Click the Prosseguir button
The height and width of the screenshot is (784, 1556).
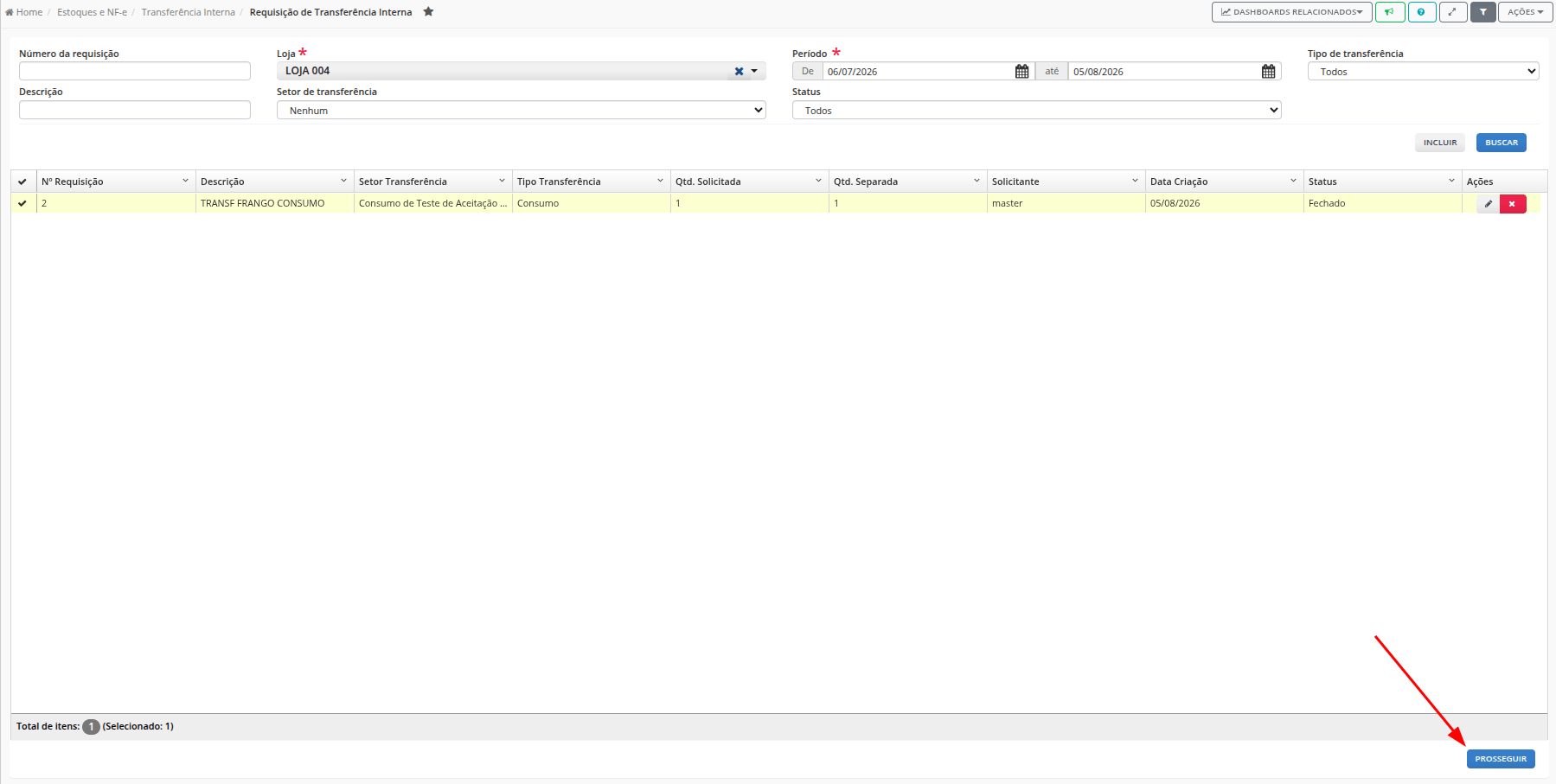(x=1501, y=759)
